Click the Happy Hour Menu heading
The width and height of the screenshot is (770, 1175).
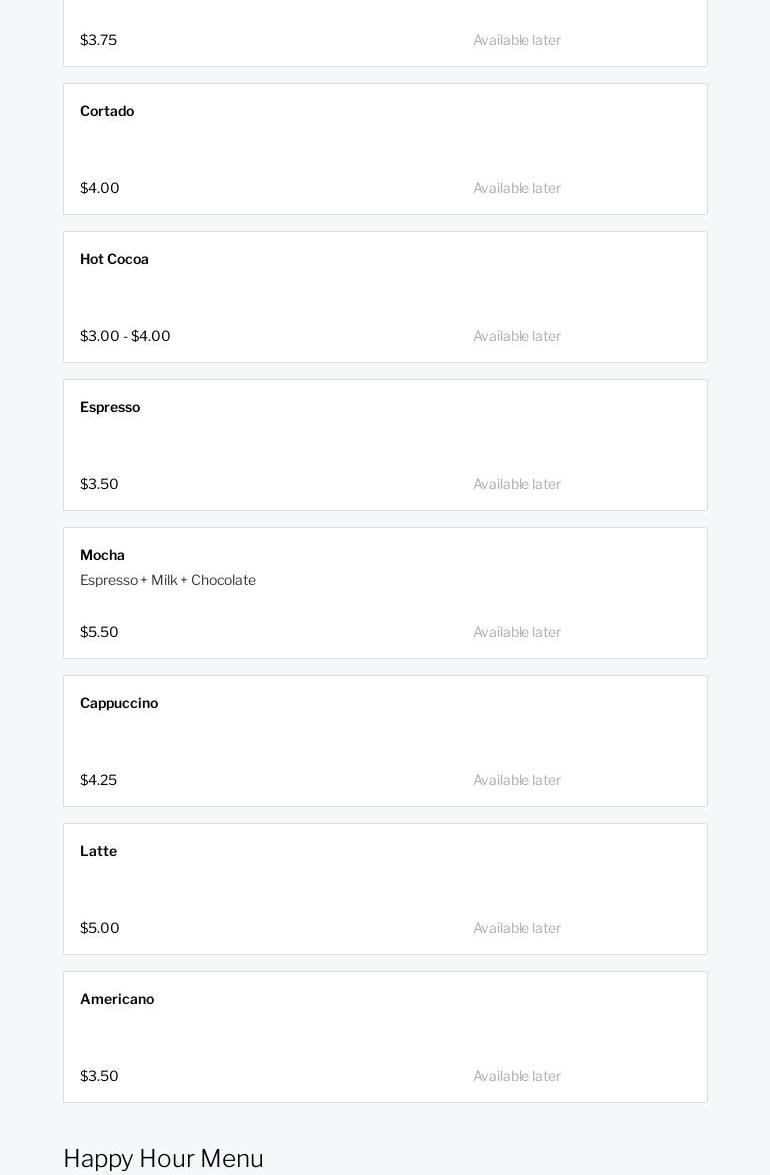point(163,1158)
